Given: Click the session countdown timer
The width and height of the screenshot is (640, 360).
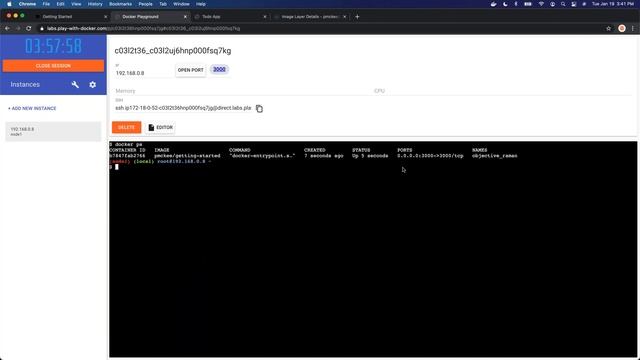Looking at the screenshot, I should [53, 46].
